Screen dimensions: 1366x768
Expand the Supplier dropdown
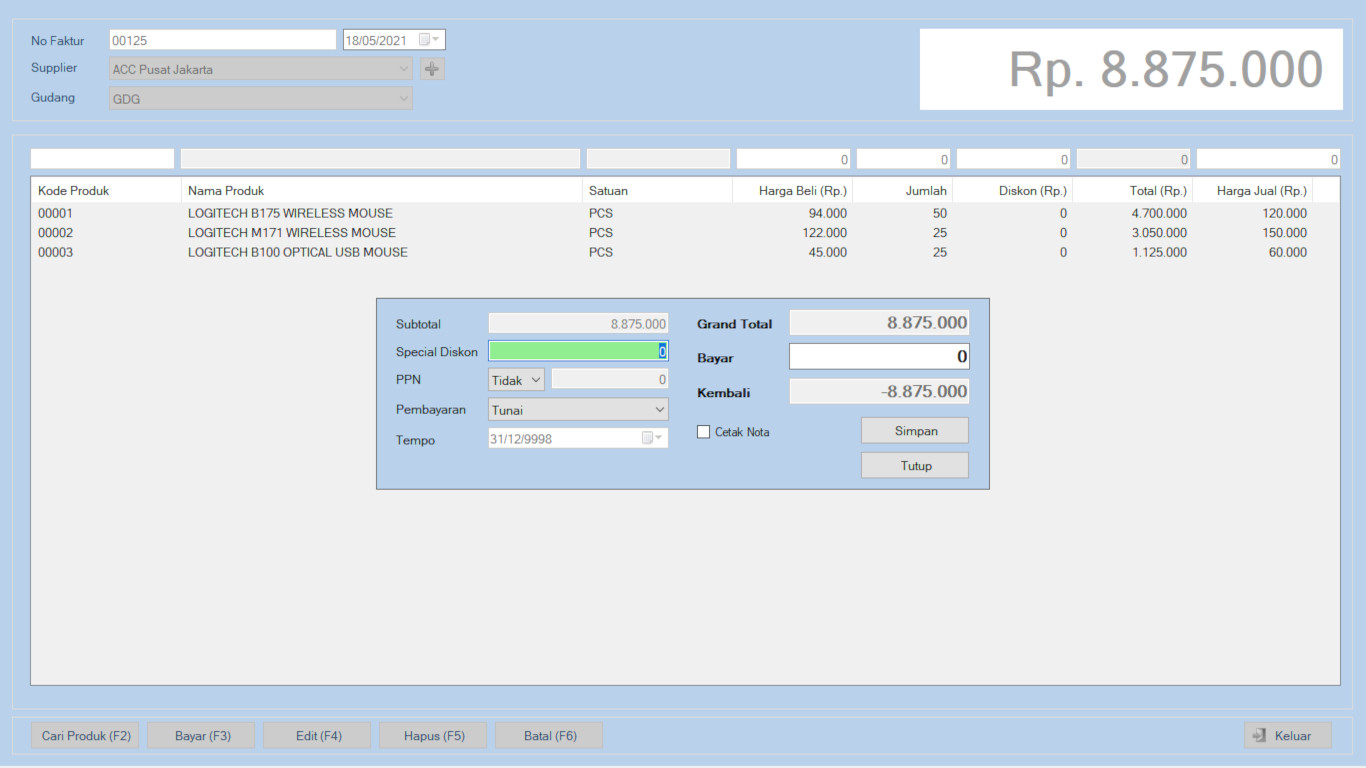pos(403,69)
